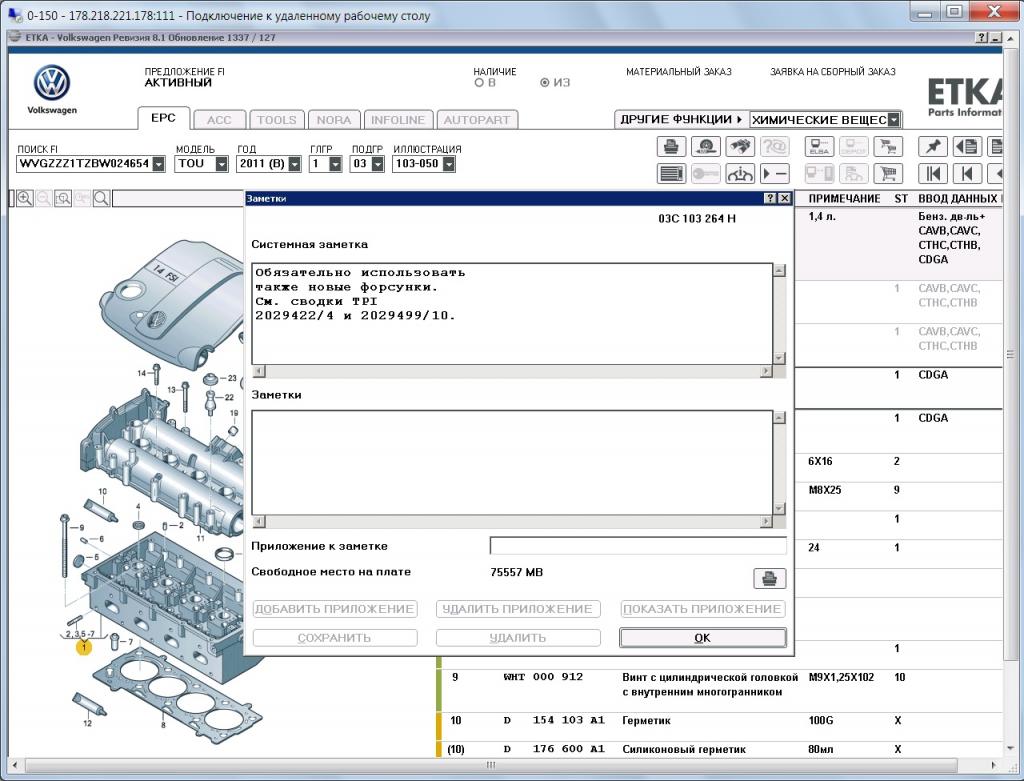This screenshot has width=1024, height=781.
Task: Click the document with left arrow icon
Action: (x=967, y=146)
